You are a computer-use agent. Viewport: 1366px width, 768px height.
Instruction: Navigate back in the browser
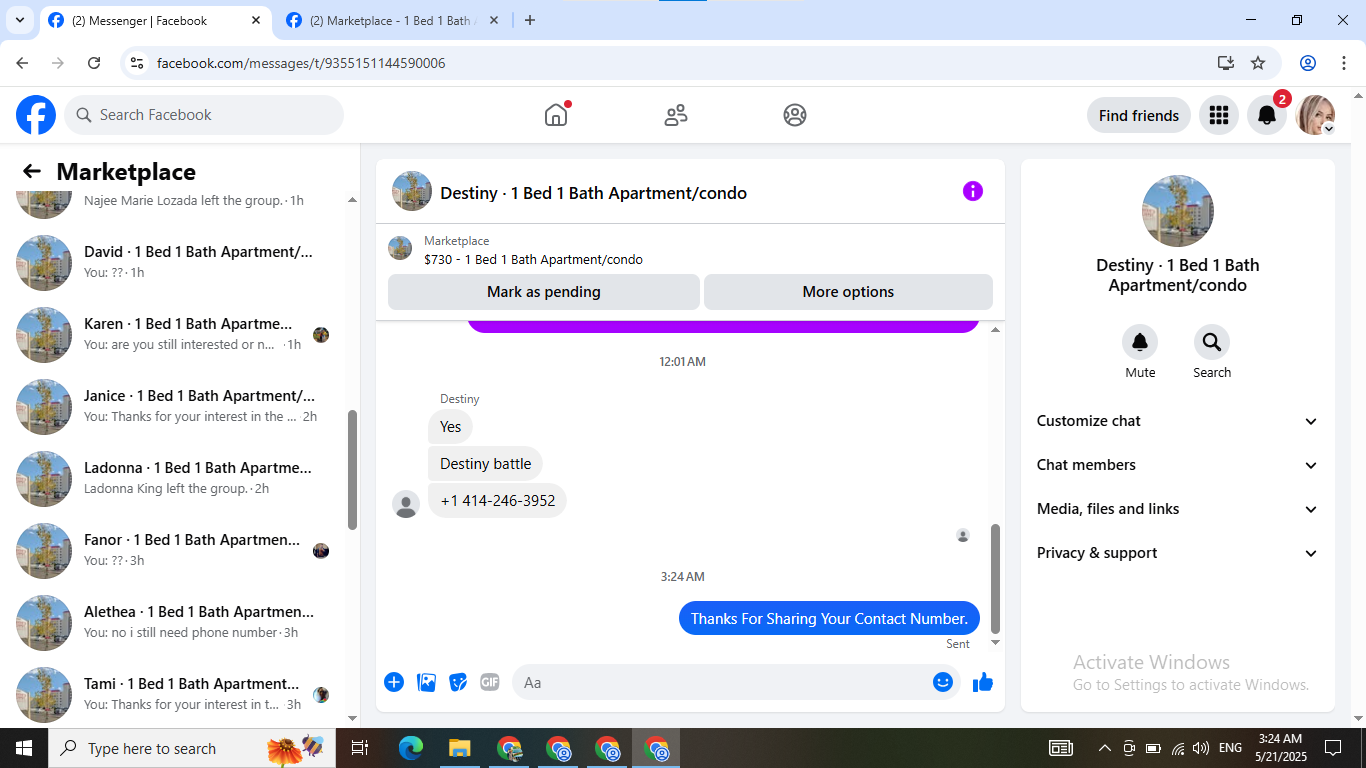pos(22,63)
